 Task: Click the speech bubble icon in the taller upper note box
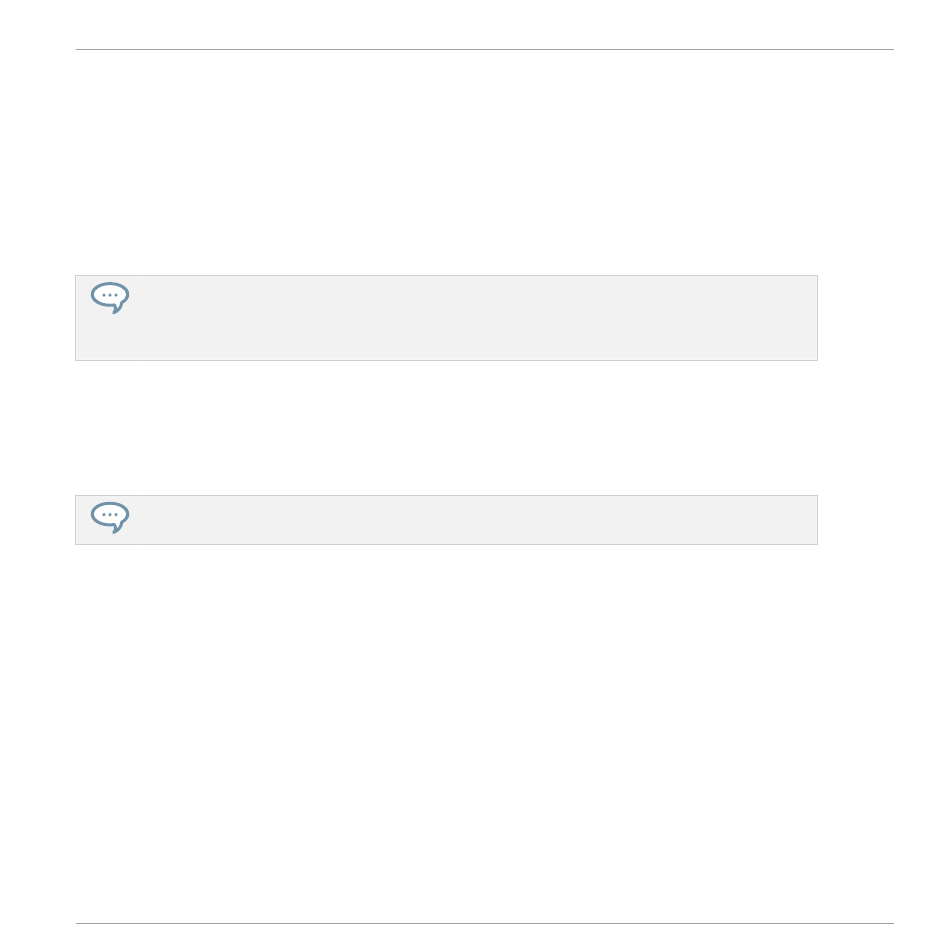(110, 297)
